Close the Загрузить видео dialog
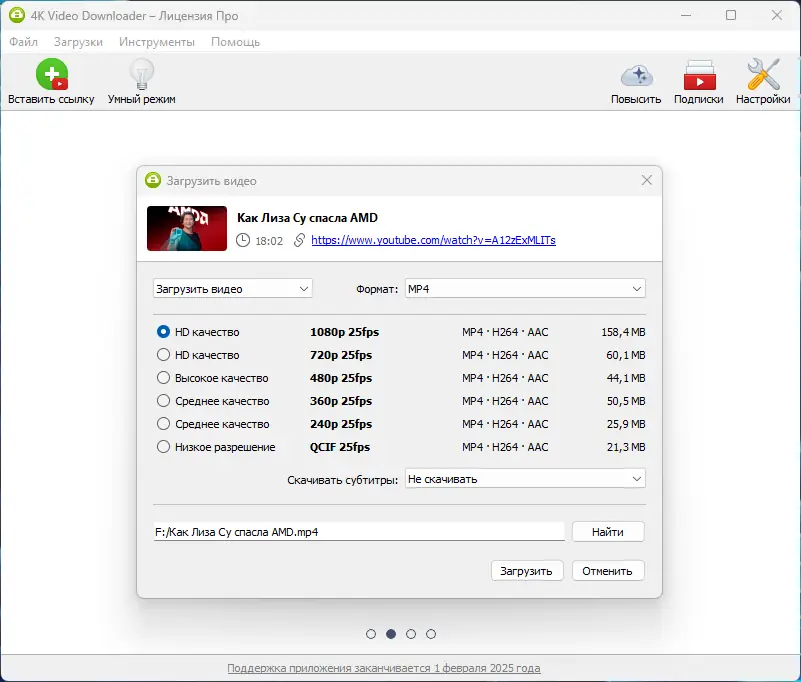The width and height of the screenshot is (801, 682). click(647, 180)
